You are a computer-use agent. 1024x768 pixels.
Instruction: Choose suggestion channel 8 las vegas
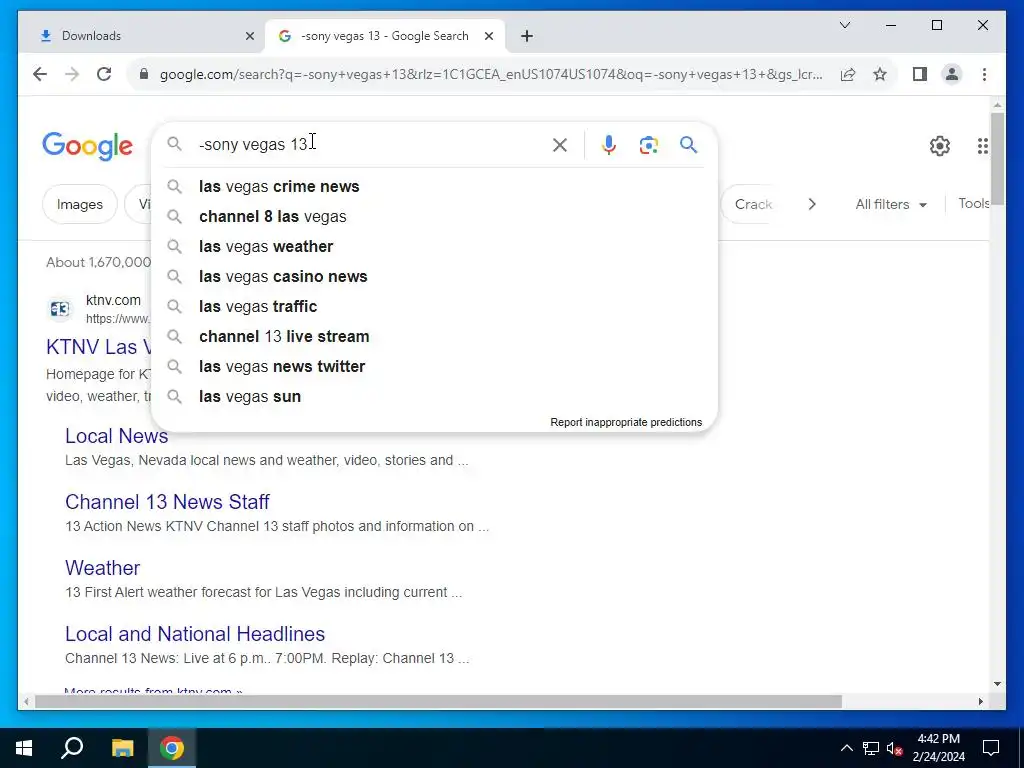pyautogui.click(x=434, y=217)
